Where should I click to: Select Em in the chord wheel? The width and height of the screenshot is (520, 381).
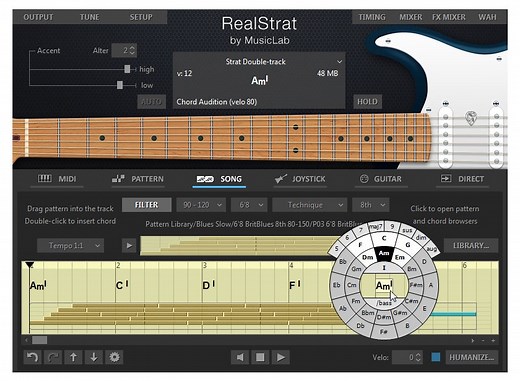point(400,257)
